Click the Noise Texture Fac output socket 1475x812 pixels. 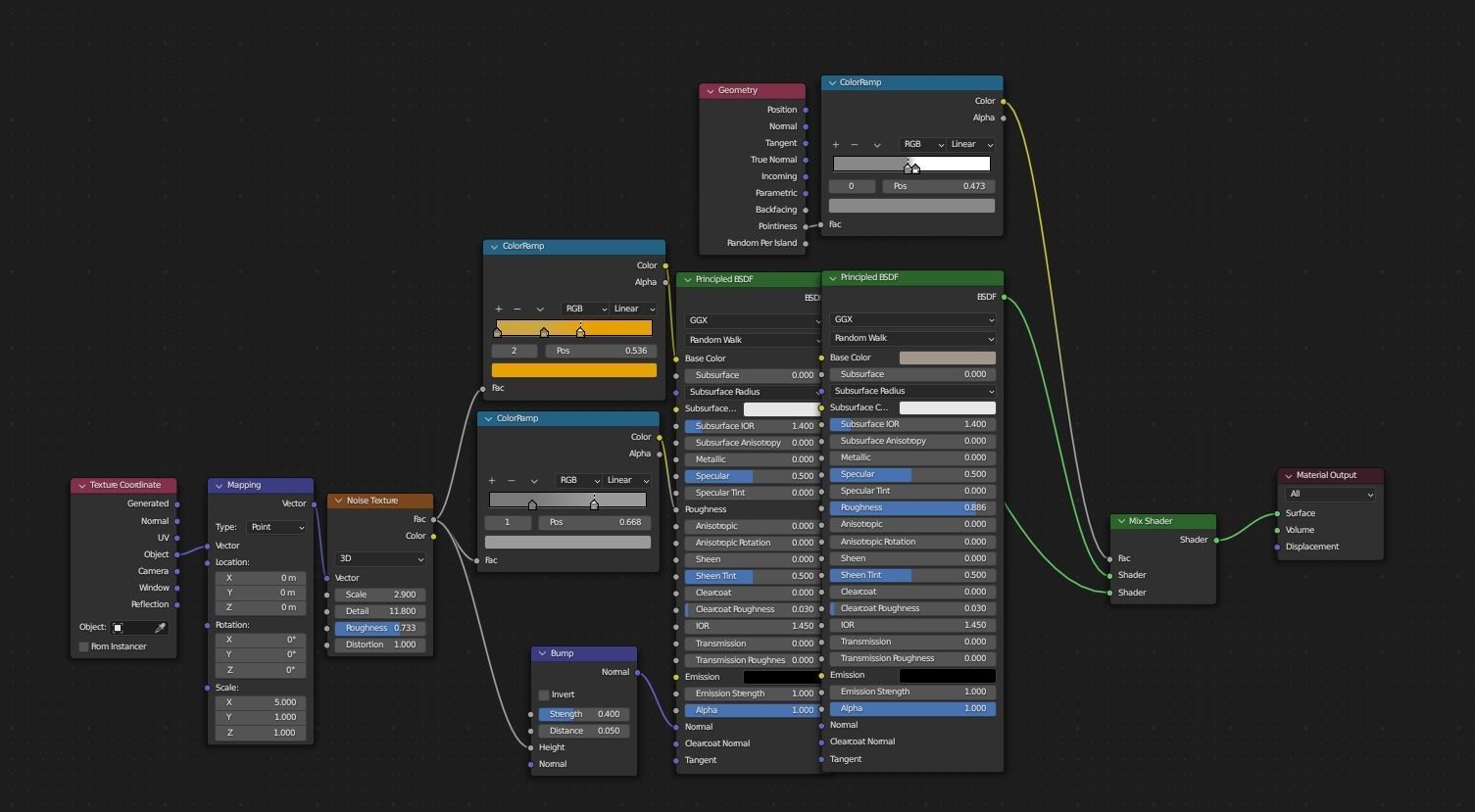(434, 519)
